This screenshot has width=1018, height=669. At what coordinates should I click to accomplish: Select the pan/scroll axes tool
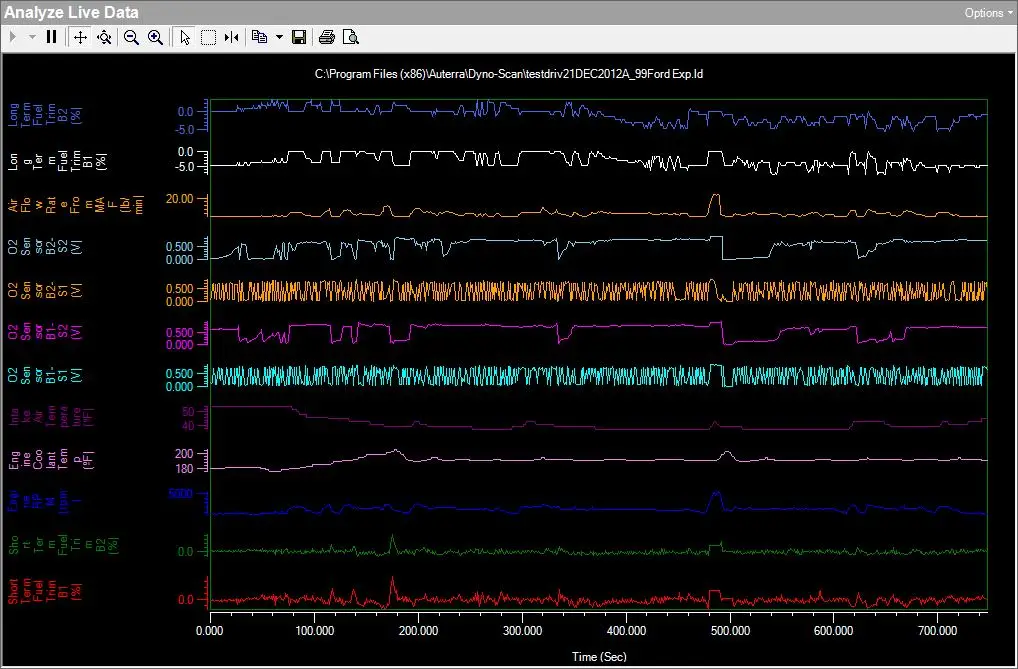coord(80,38)
